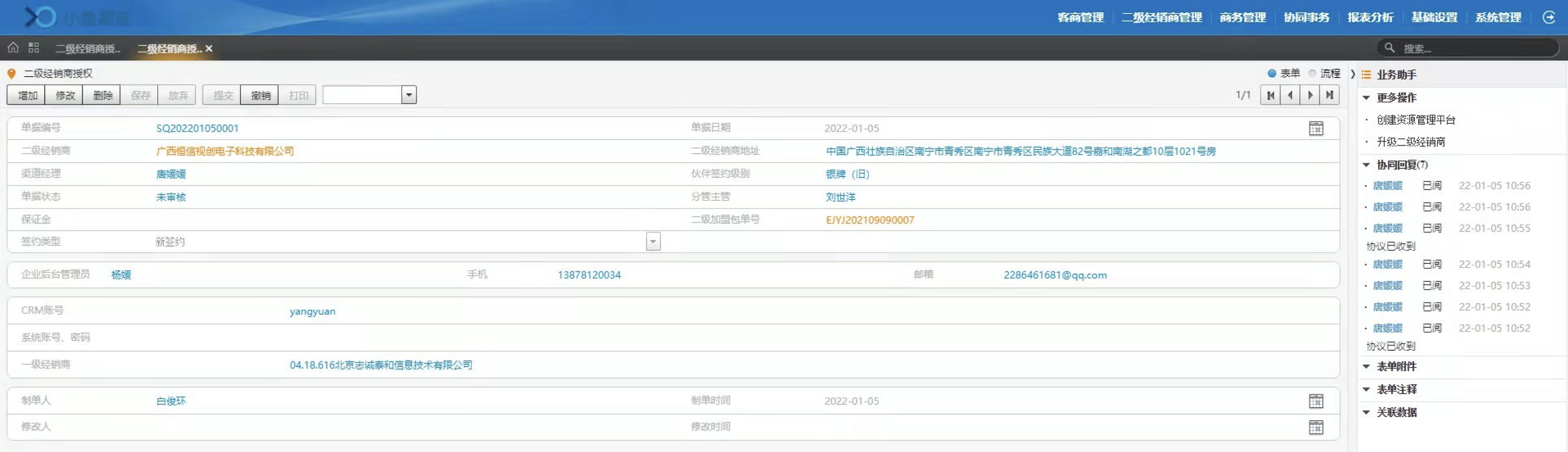
Task: Switch to the inactive 二级经销商授.. tab
Action: tap(88, 48)
